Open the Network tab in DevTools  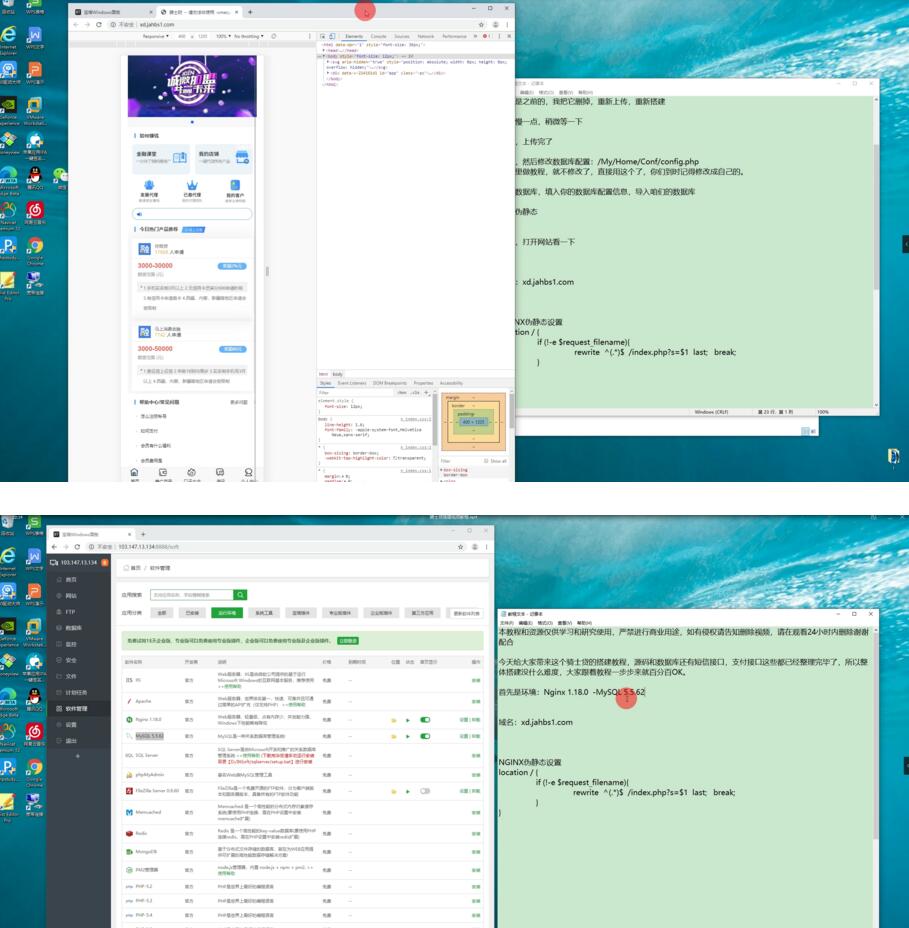point(426,36)
